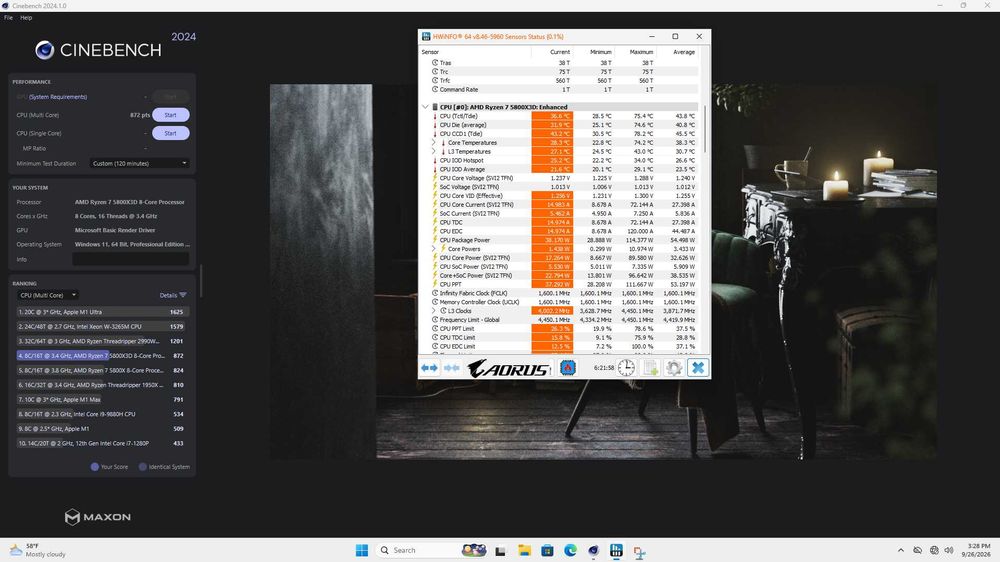
Task: Open HWiNFO sensor settings gear
Action: point(674,368)
